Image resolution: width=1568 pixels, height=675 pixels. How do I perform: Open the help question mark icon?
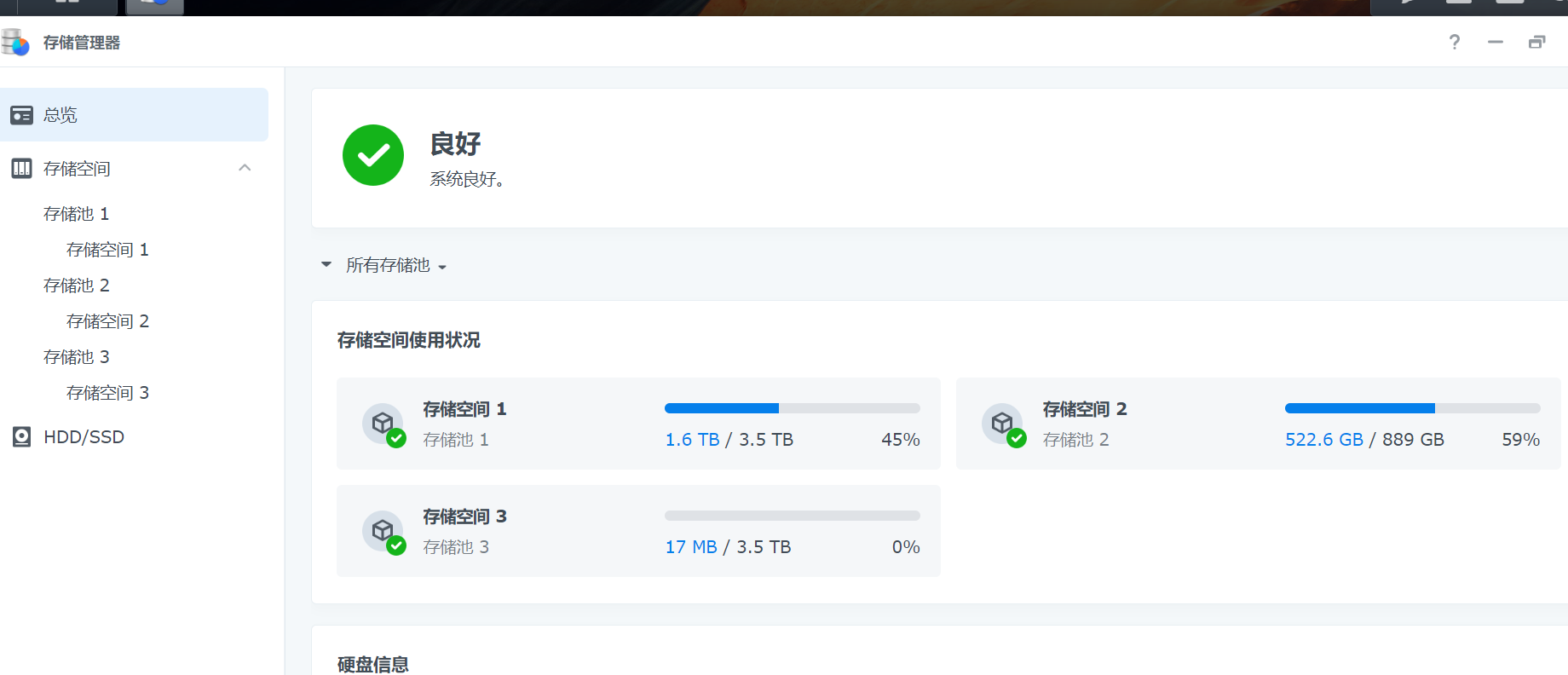1454,42
